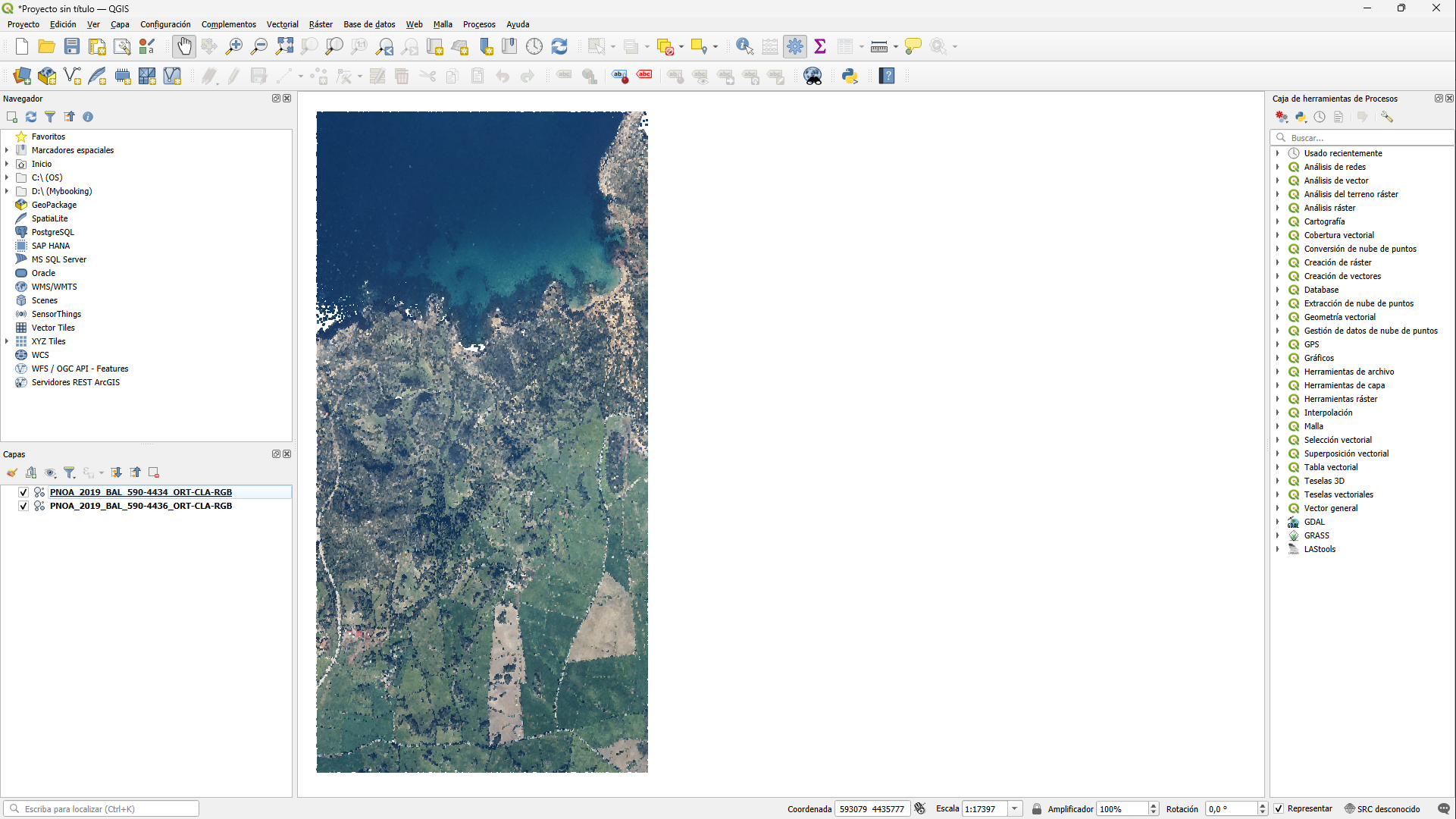Click the Identify Features tool
1456x819 pixels.
pos(744,47)
